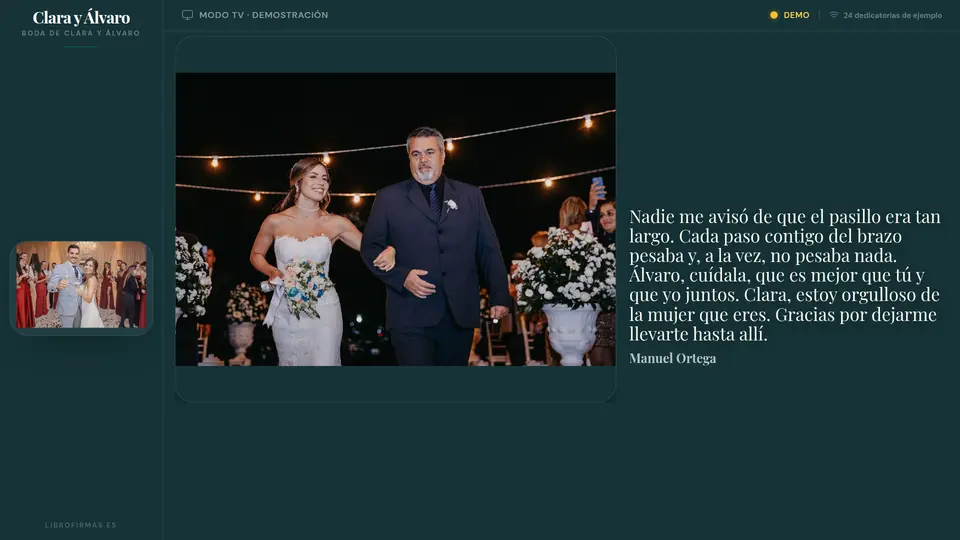This screenshot has width=960, height=540.
Task: Click the MODO TV · DEMOSTRACIÓN label
Action: (x=263, y=15)
